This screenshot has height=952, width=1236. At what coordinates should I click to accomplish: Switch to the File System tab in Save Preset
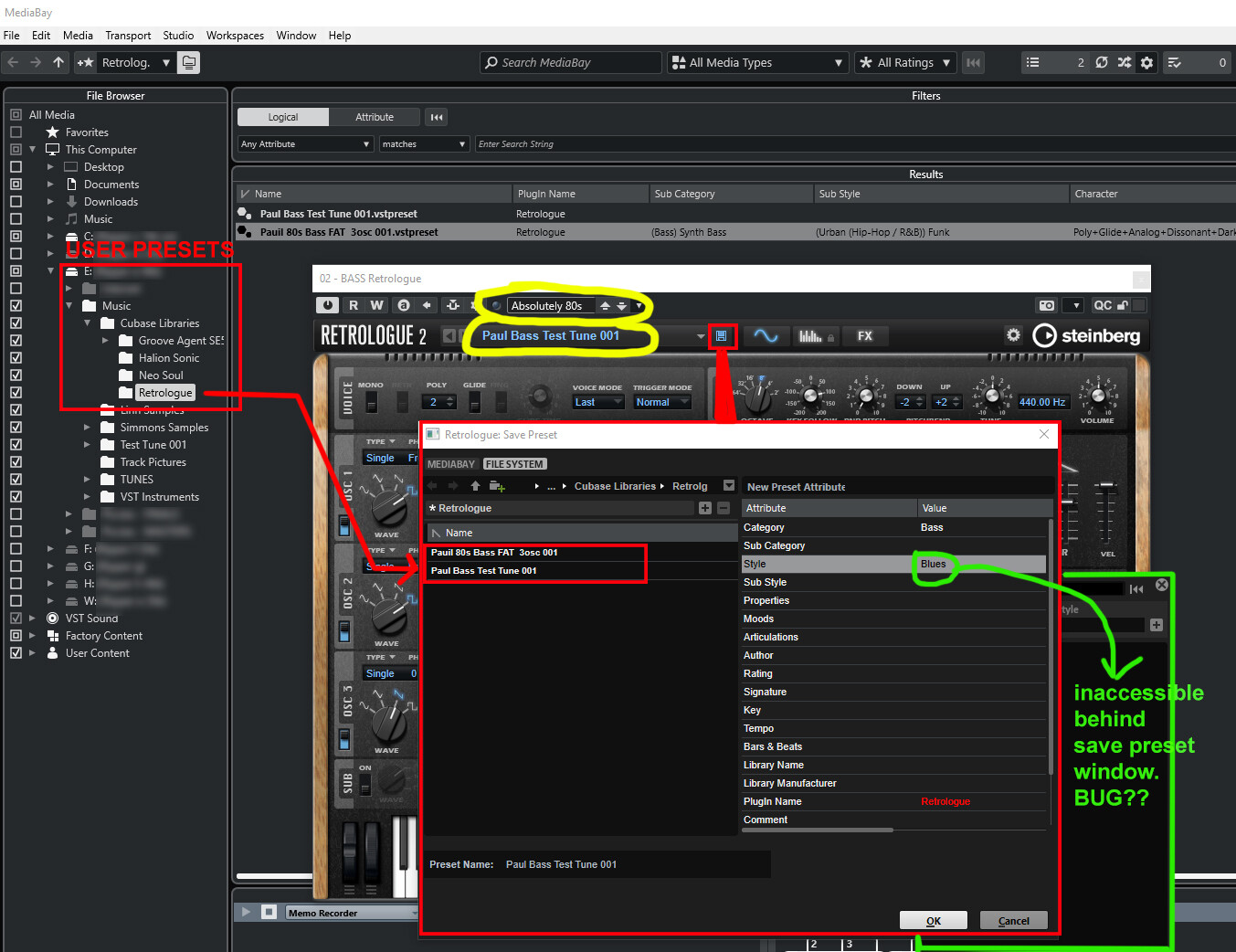tap(513, 463)
